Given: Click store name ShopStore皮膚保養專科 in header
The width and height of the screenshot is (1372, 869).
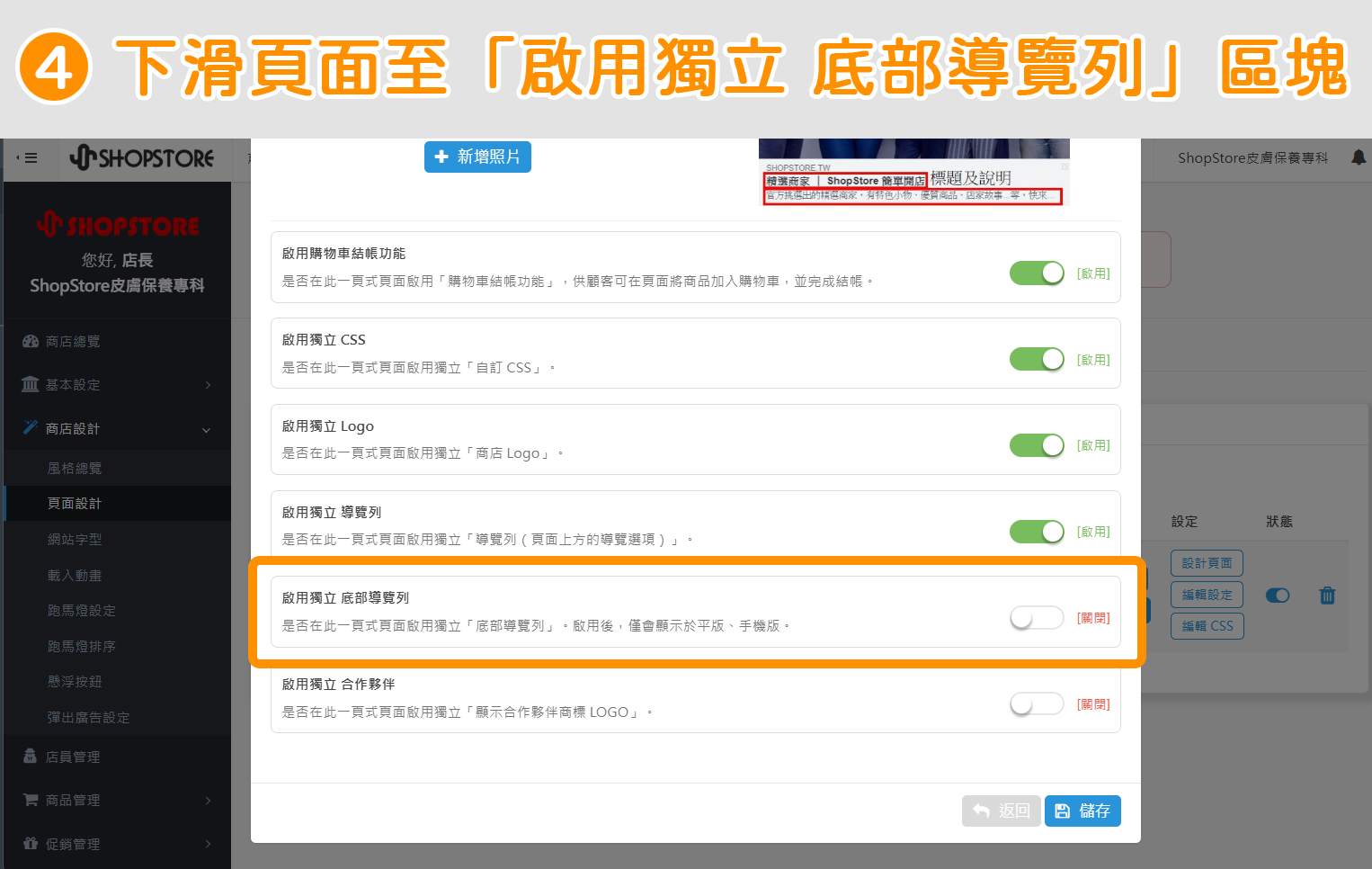Looking at the screenshot, I should click(1252, 157).
